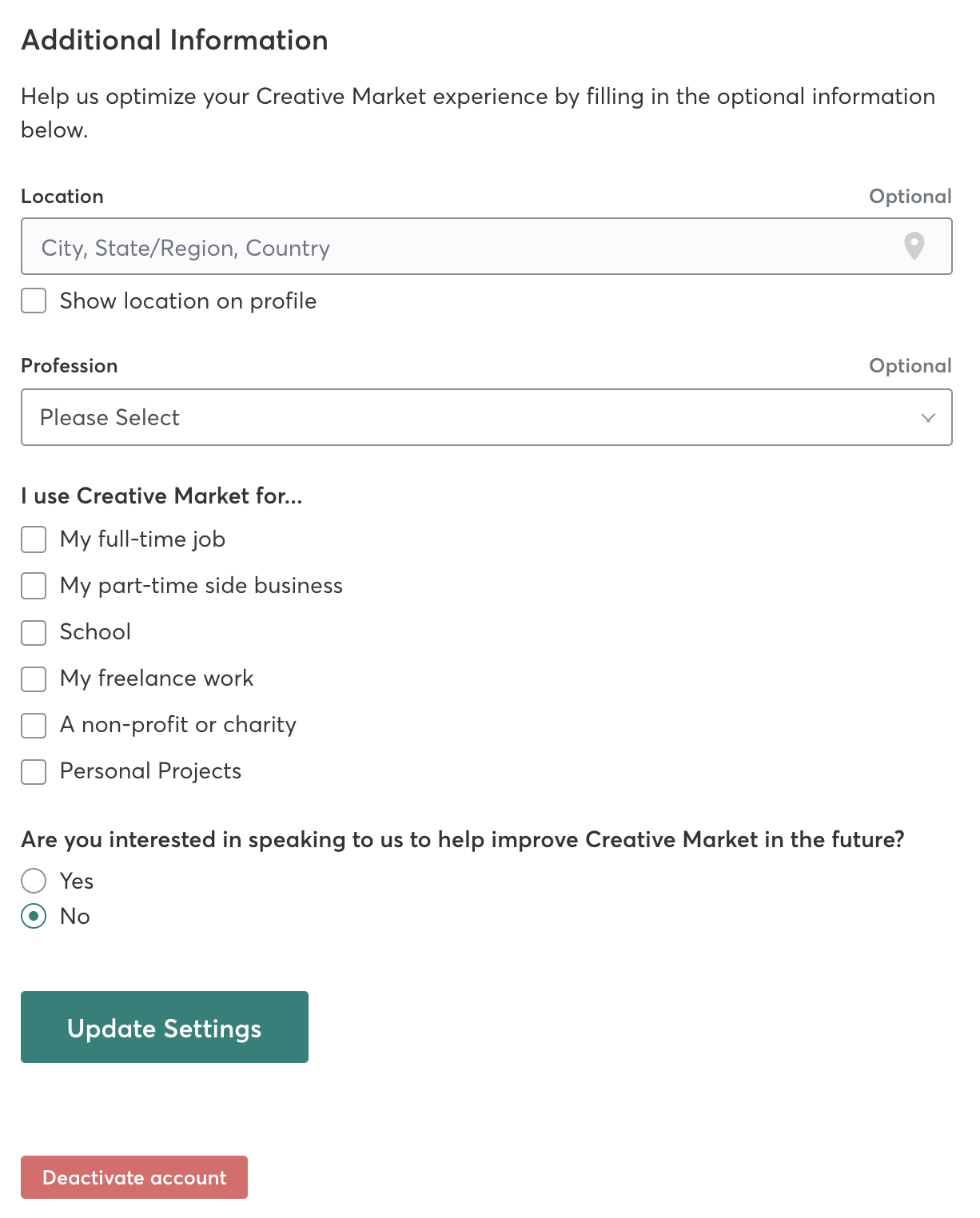Click the Show location on profile label
980x1218 pixels.
pyautogui.click(x=188, y=301)
